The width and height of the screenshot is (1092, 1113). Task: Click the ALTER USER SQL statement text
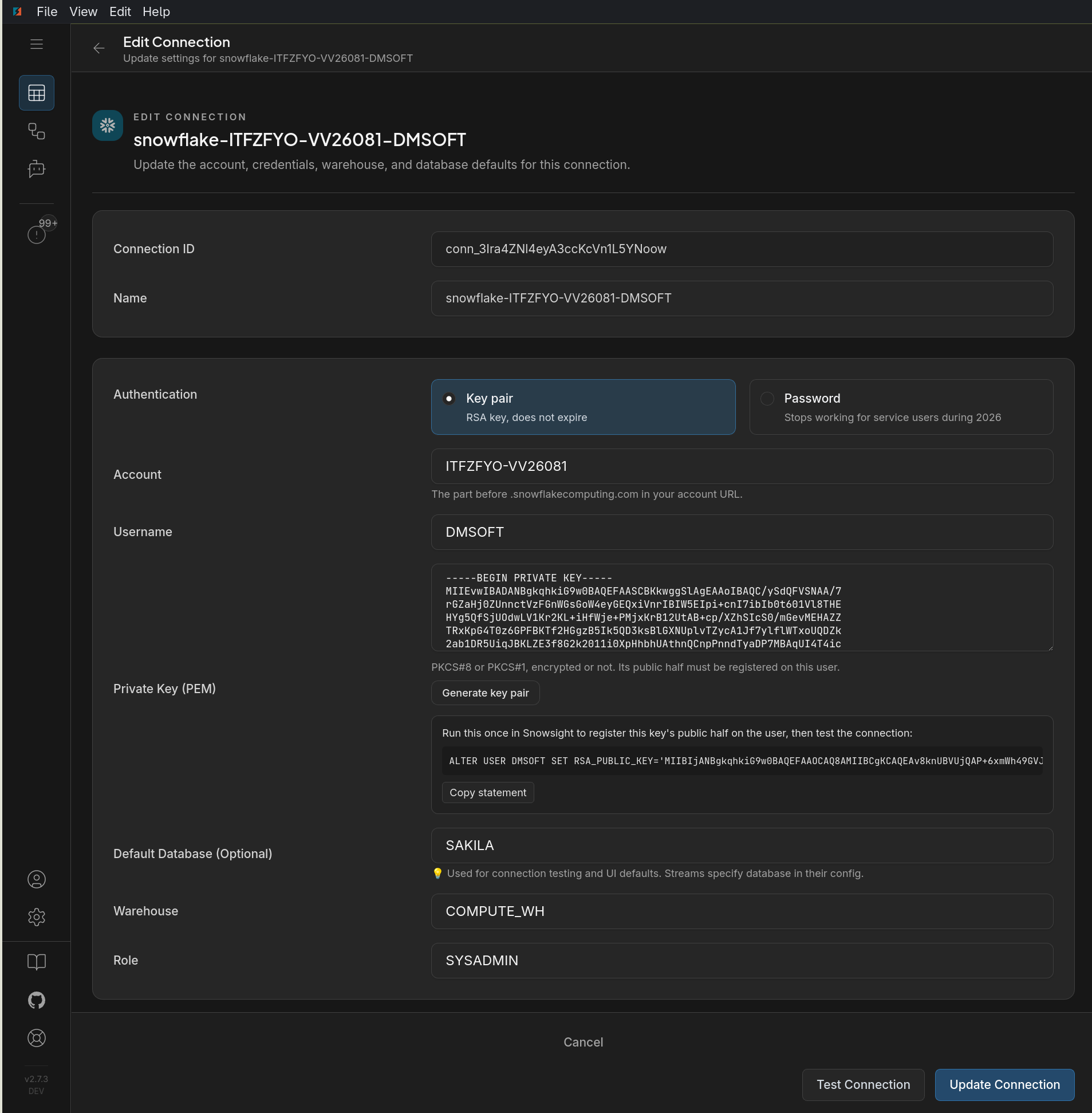742,761
